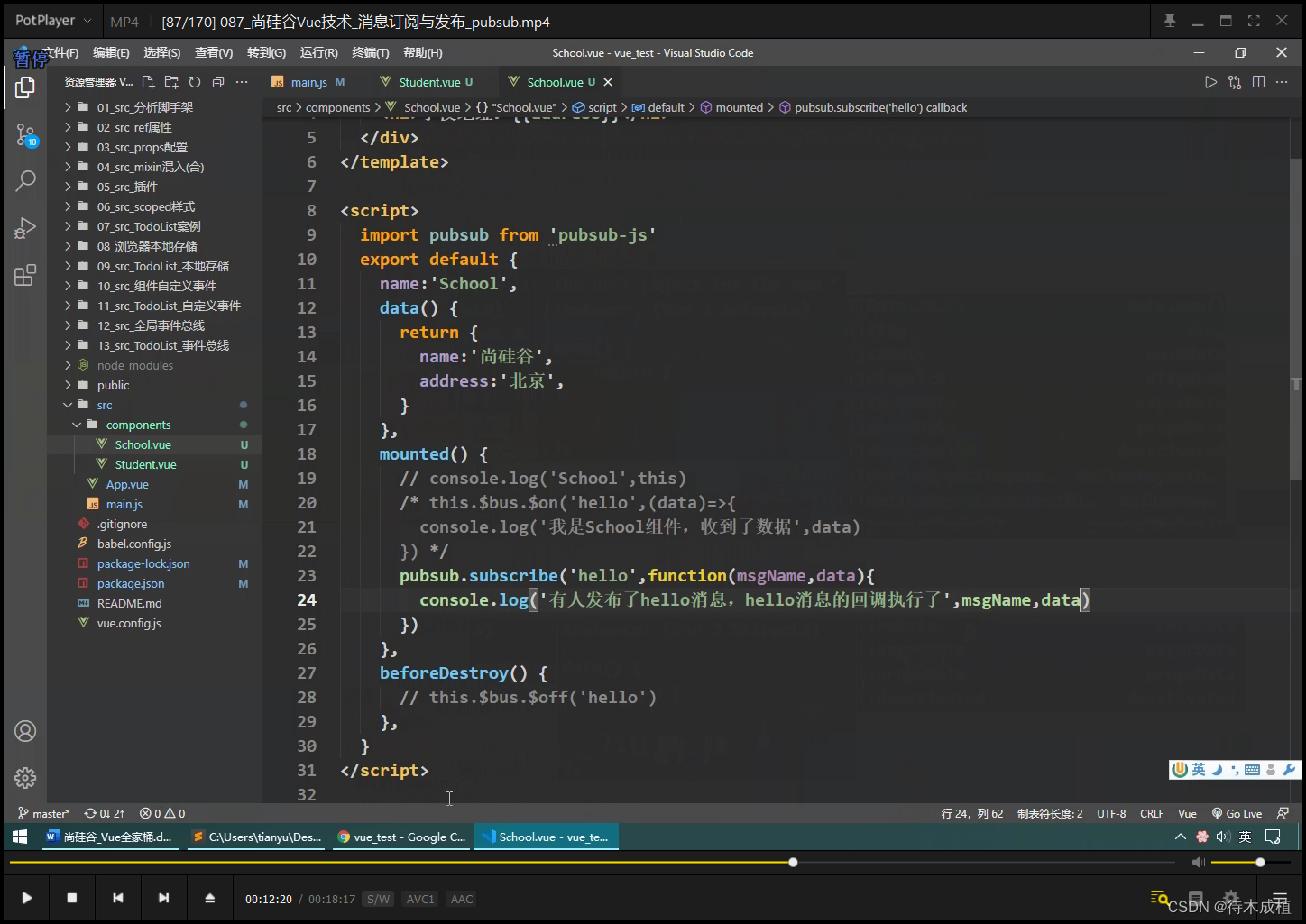Click the 行 24, 列 62 cursor position
This screenshot has height=924, width=1306.
(x=972, y=813)
